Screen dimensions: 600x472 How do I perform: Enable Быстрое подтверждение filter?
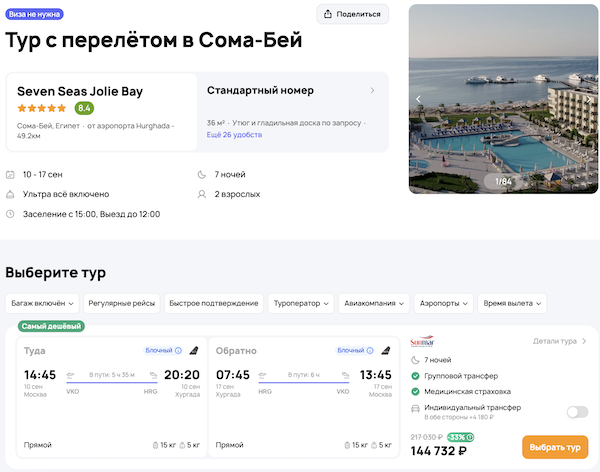[x=211, y=303]
